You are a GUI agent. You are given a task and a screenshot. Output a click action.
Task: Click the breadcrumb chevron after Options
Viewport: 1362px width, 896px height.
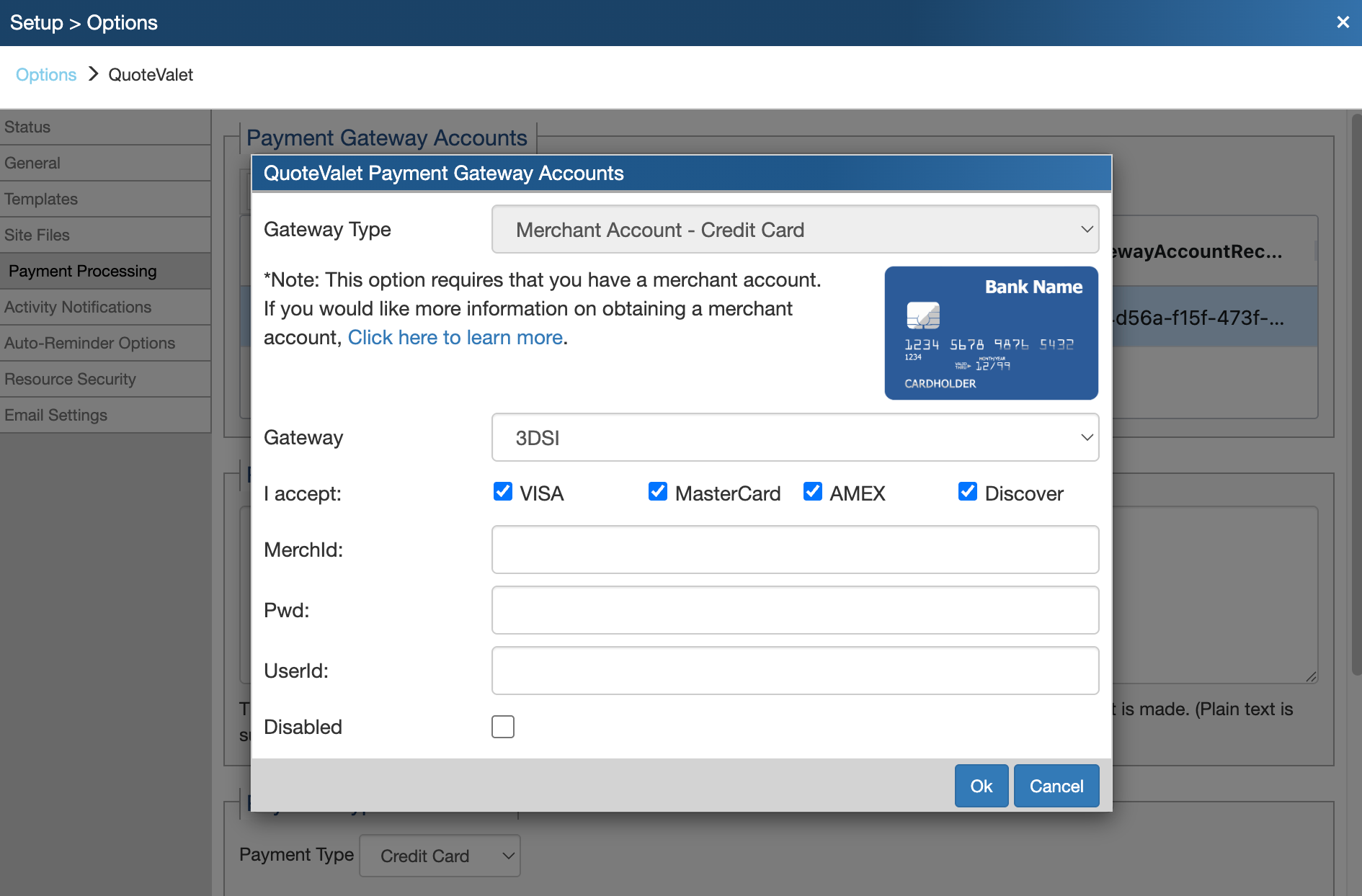[x=93, y=74]
